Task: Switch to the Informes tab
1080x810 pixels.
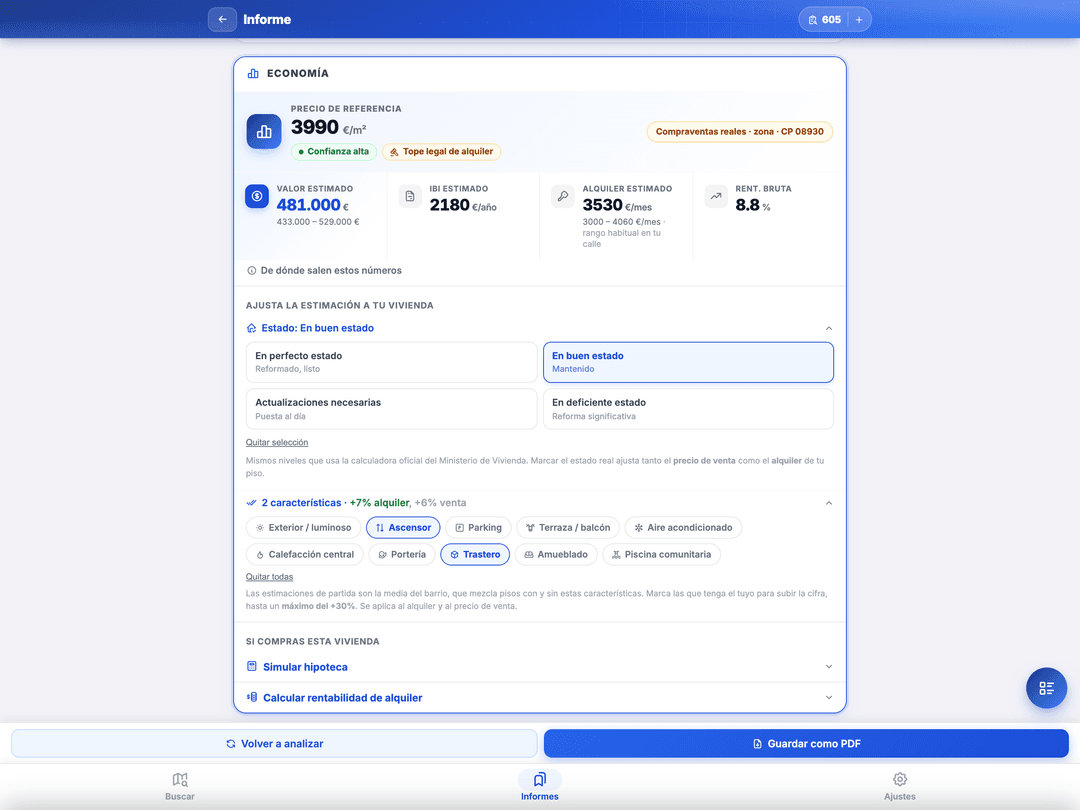Action: pos(539,787)
